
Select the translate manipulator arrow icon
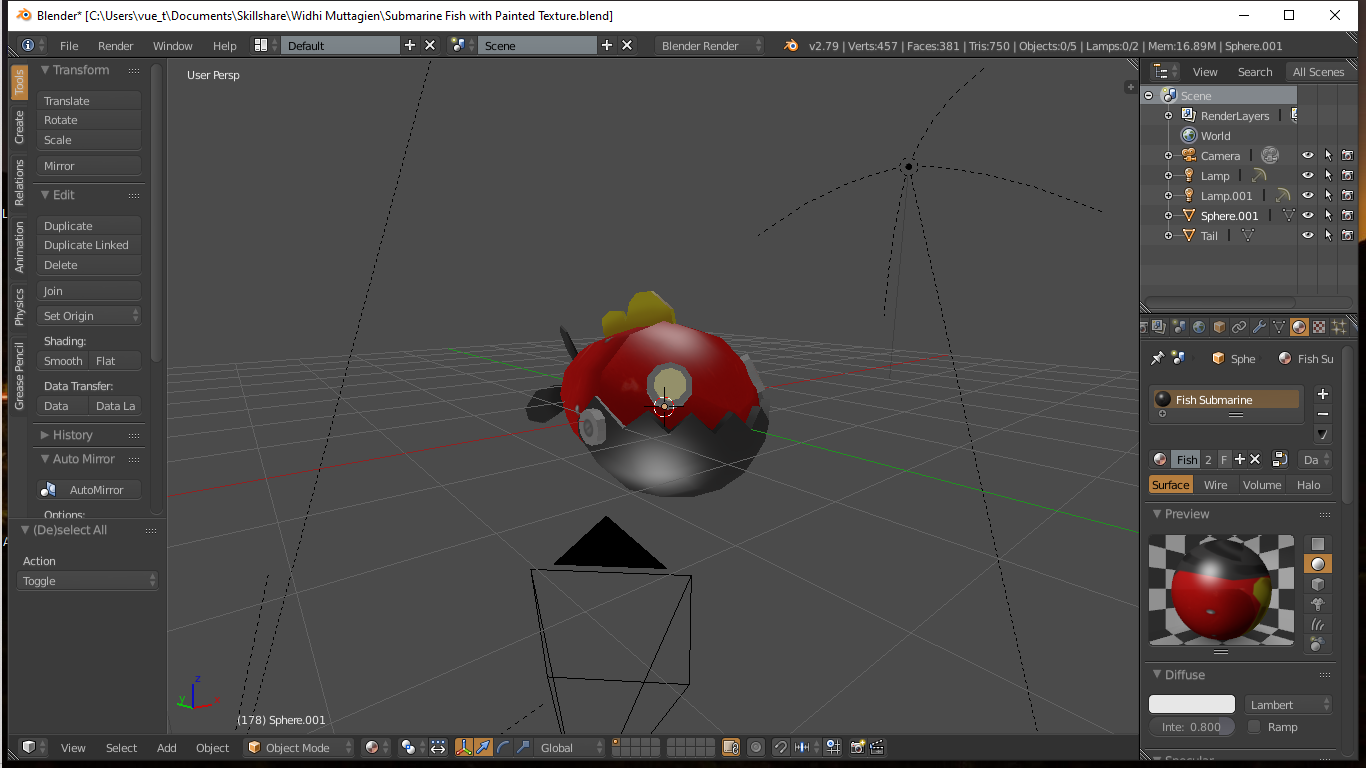tap(484, 747)
